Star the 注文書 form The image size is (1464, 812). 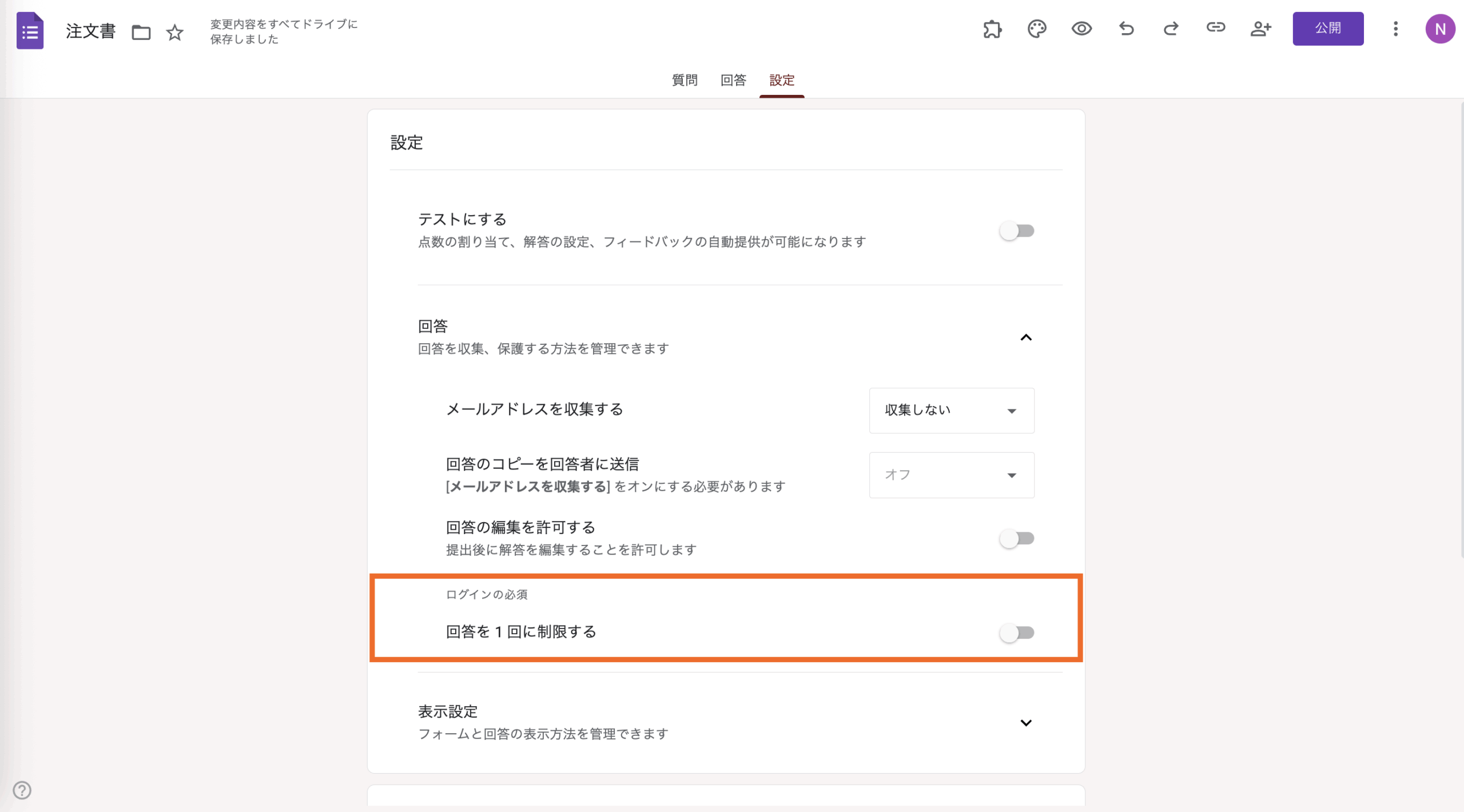tap(174, 32)
